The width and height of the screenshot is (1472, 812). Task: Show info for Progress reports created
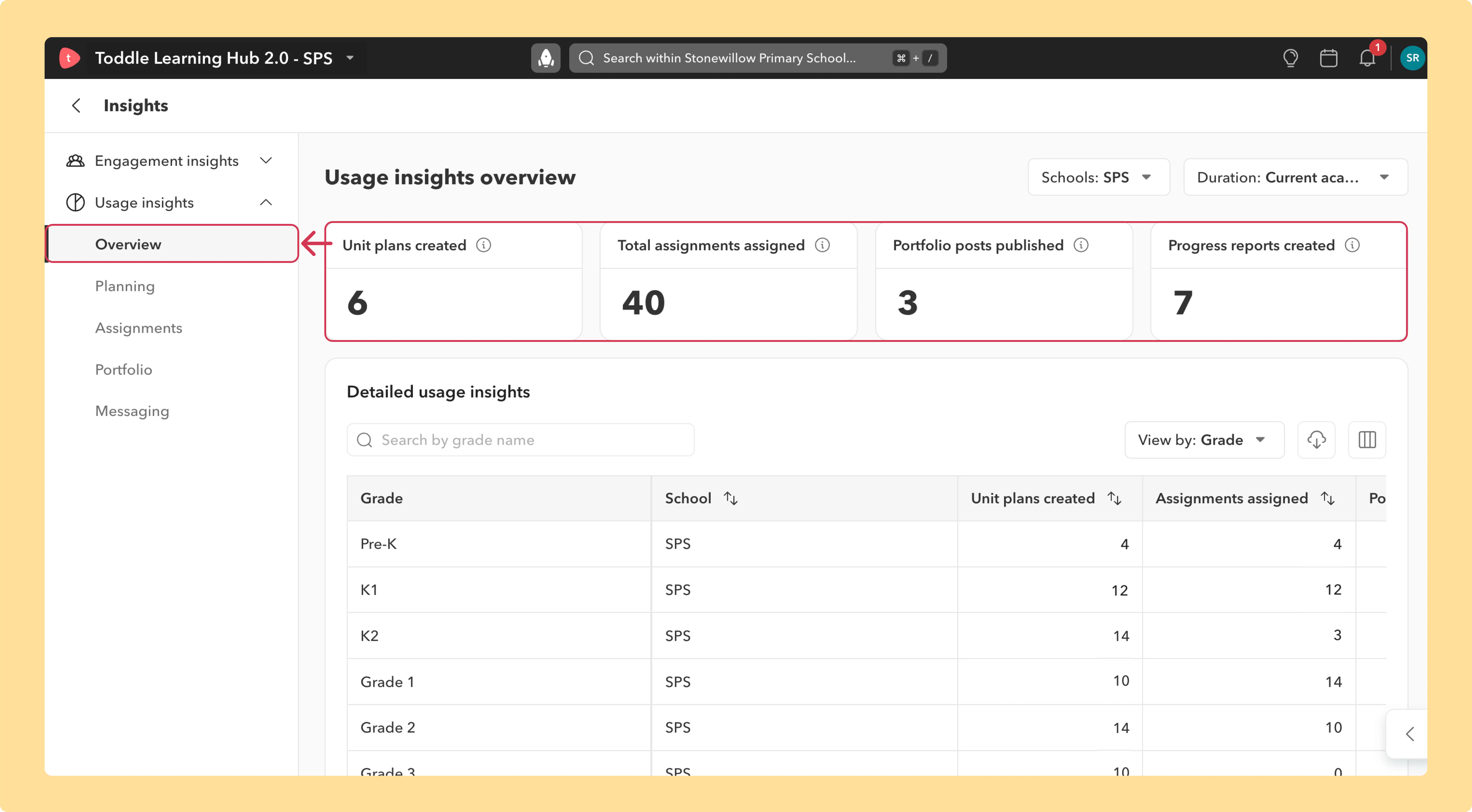point(1352,245)
